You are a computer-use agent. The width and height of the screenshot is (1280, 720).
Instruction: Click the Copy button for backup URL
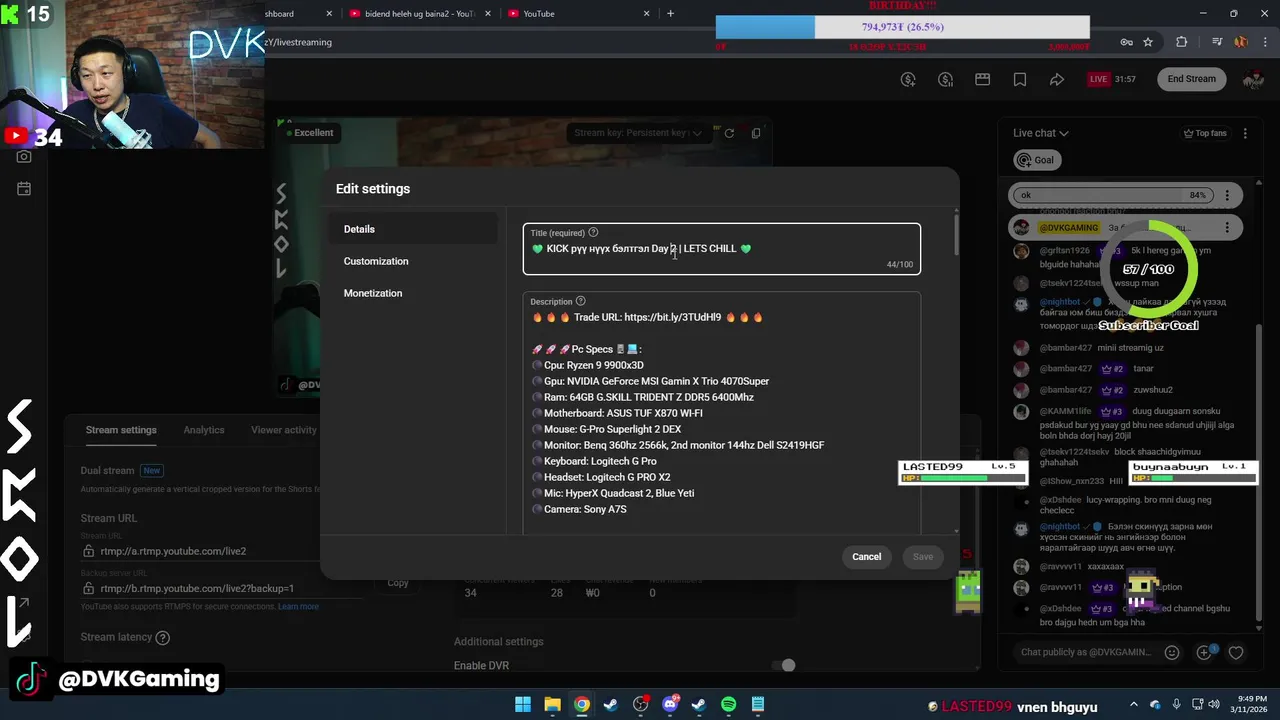point(398,583)
